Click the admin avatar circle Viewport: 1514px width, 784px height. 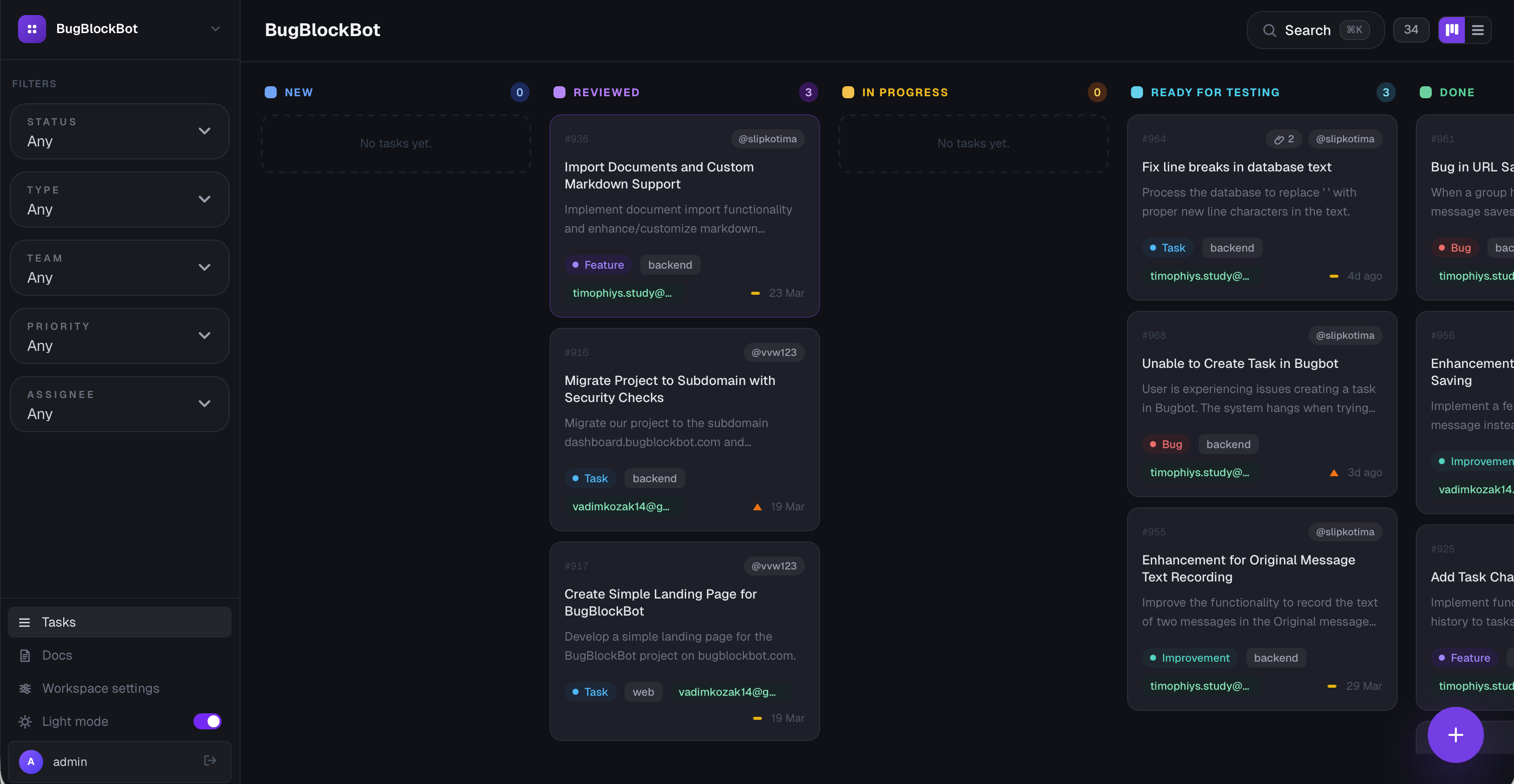(31, 761)
